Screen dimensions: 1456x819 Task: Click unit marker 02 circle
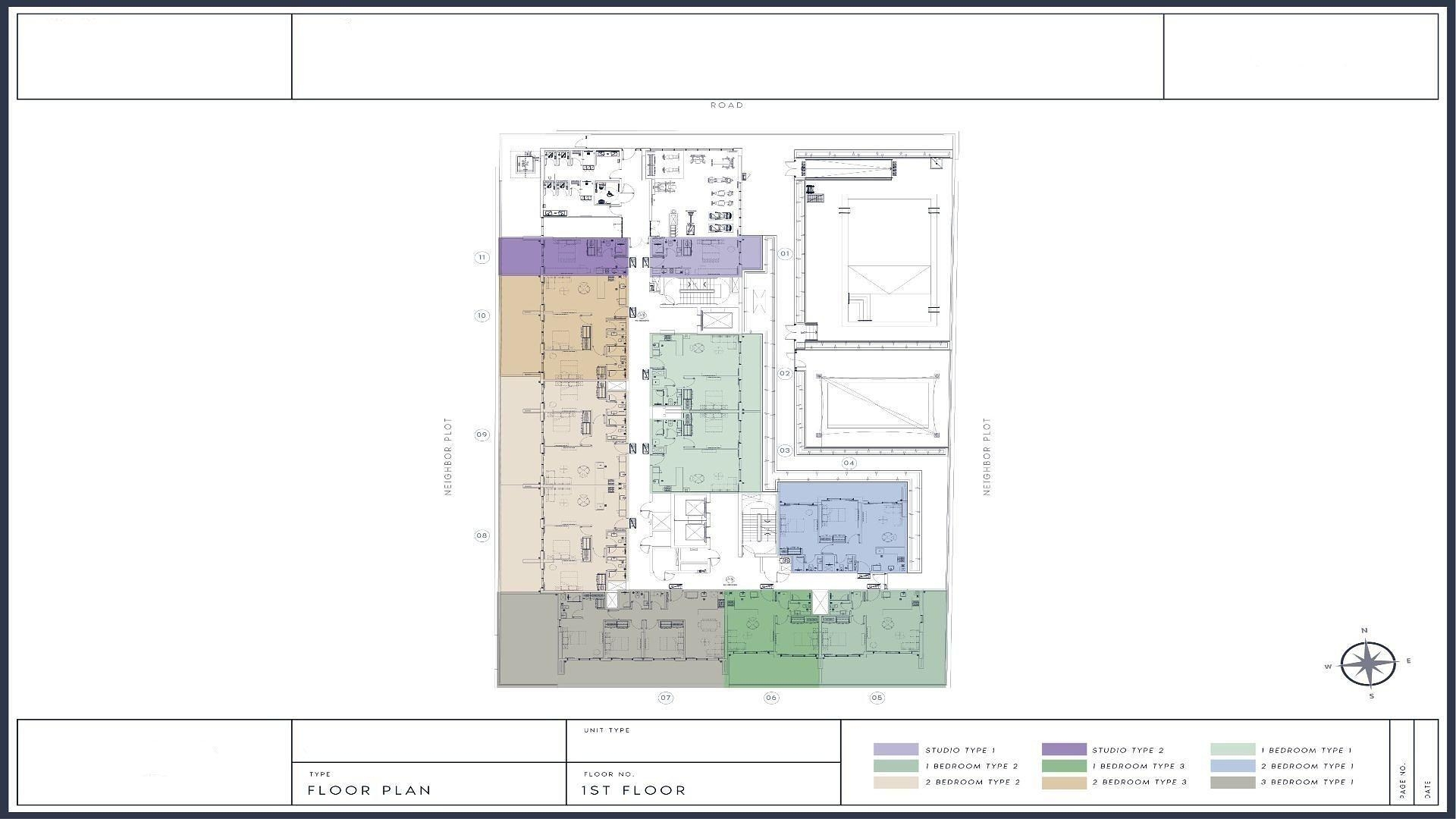click(785, 374)
